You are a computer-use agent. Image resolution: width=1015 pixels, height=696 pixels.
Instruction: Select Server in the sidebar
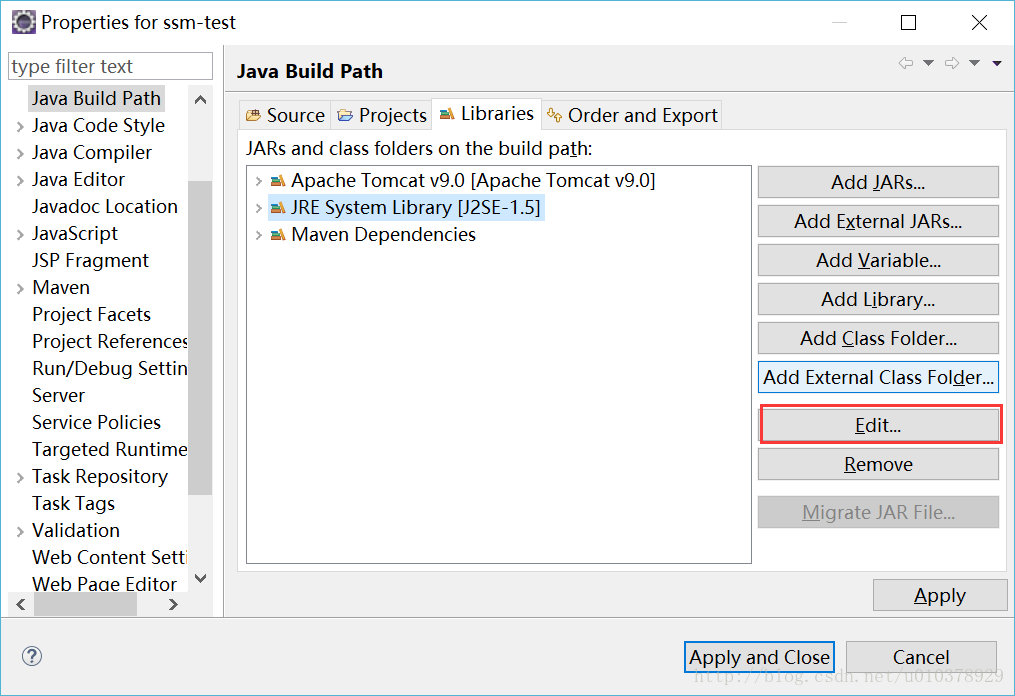pyautogui.click(x=58, y=396)
